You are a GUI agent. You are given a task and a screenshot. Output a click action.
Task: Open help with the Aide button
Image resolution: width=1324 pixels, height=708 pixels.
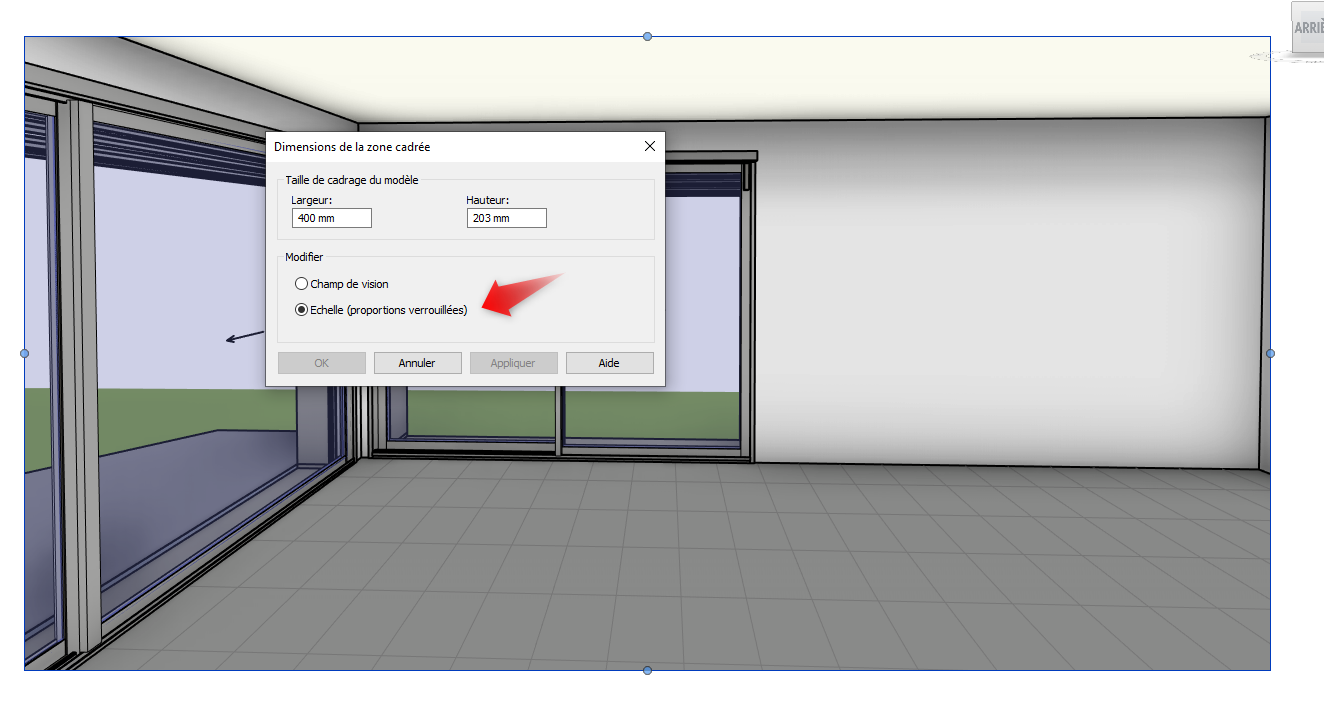[609, 363]
